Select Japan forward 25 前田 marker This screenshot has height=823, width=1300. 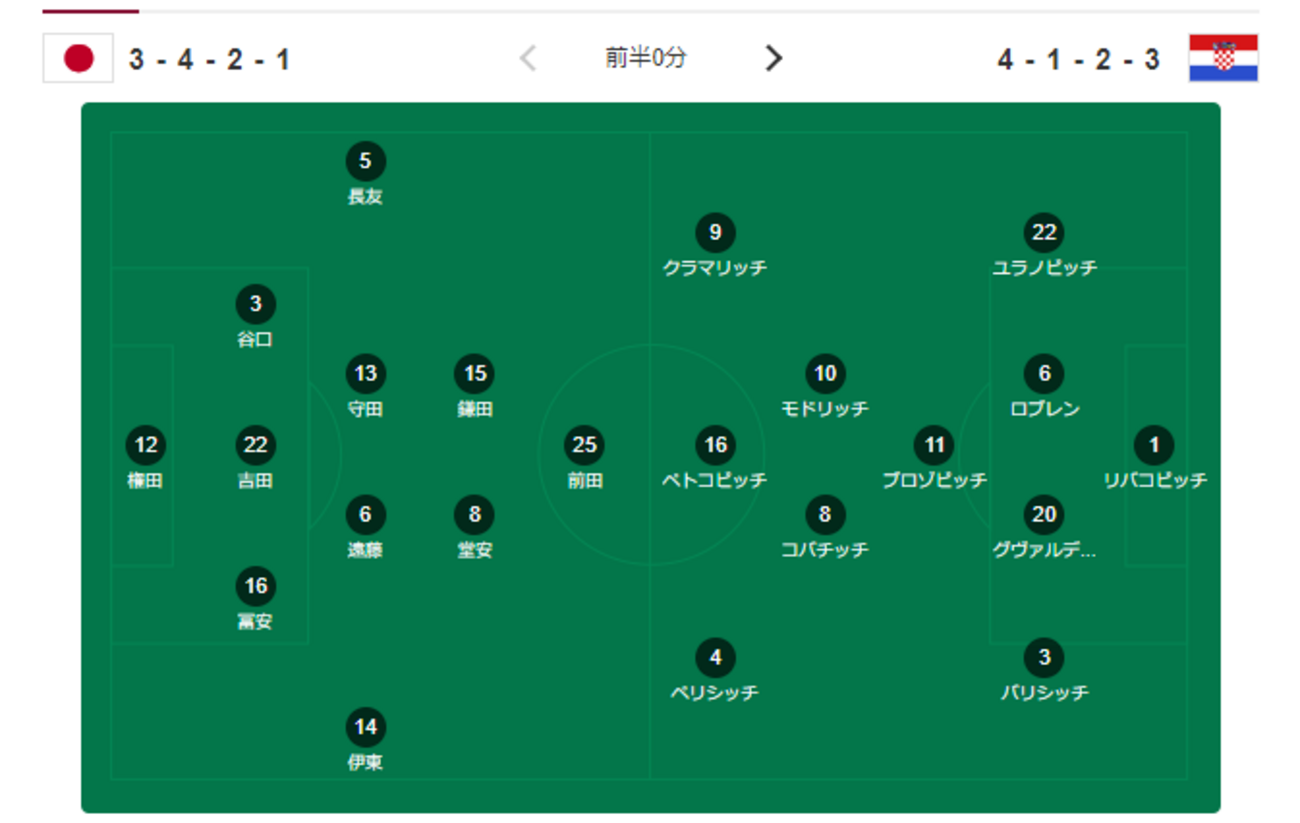584,445
